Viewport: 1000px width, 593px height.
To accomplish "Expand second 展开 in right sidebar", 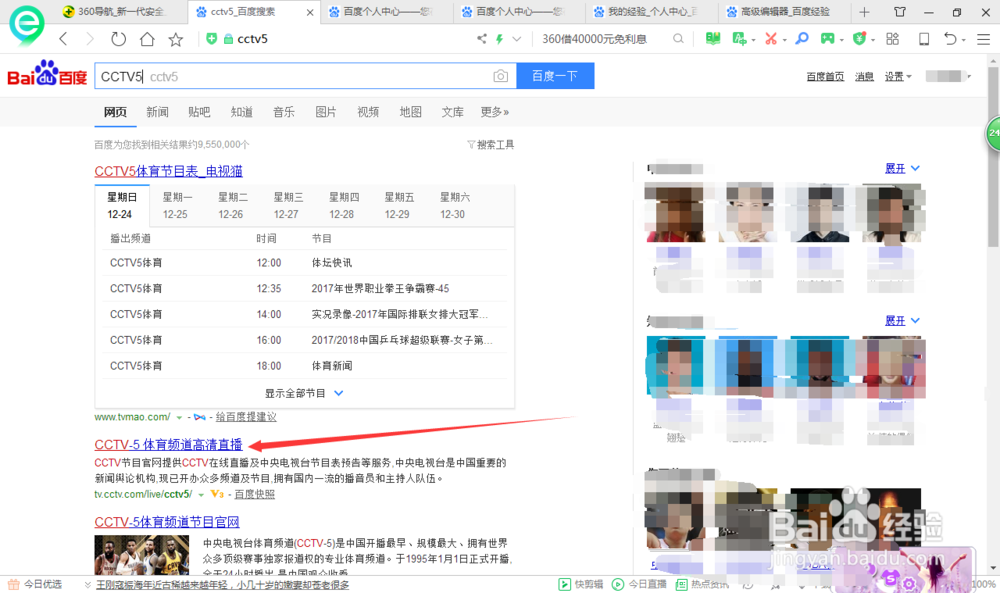I will (902, 321).
